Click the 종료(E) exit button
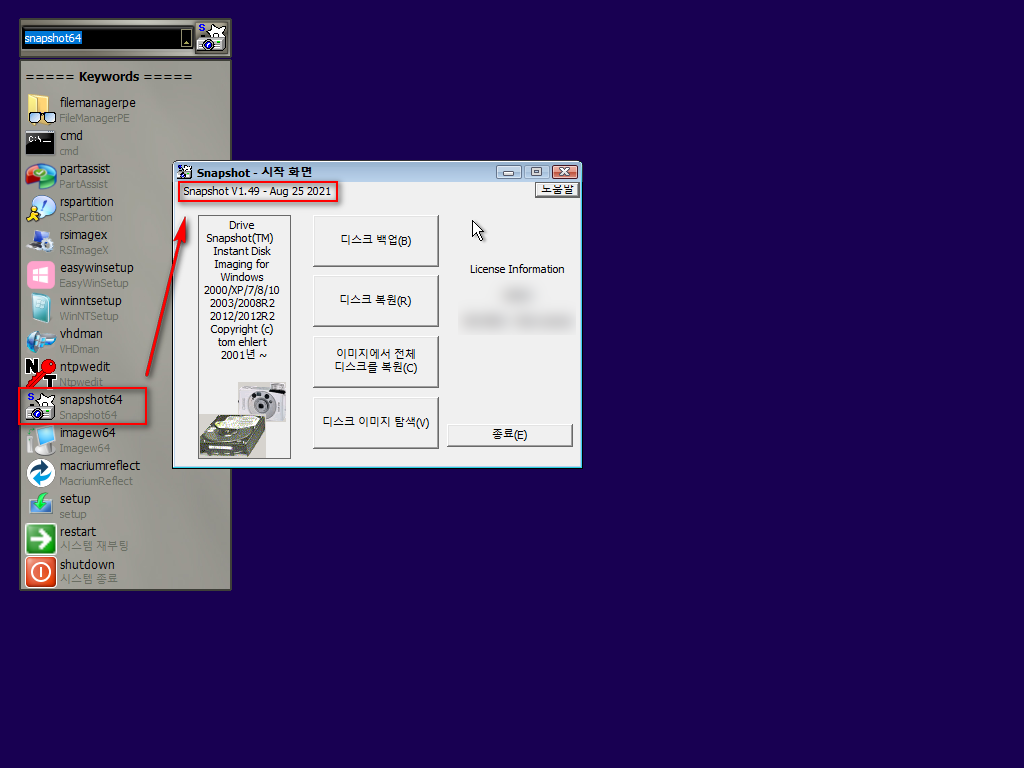Viewport: 1024px width, 768px height. tap(509, 434)
